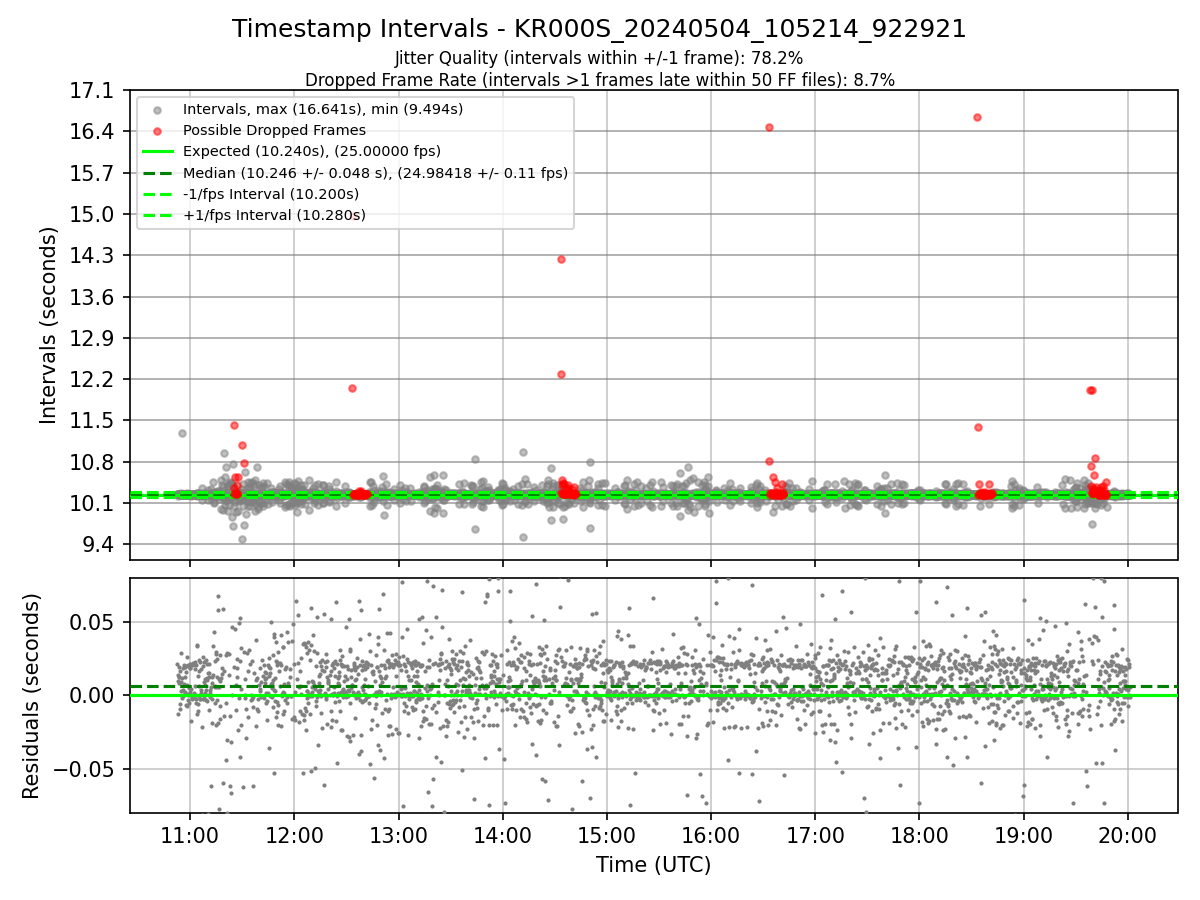The height and width of the screenshot is (900, 1200).
Task: Click legend entry '-1/fps Interval (10.200s)'
Action: (271, 194)
